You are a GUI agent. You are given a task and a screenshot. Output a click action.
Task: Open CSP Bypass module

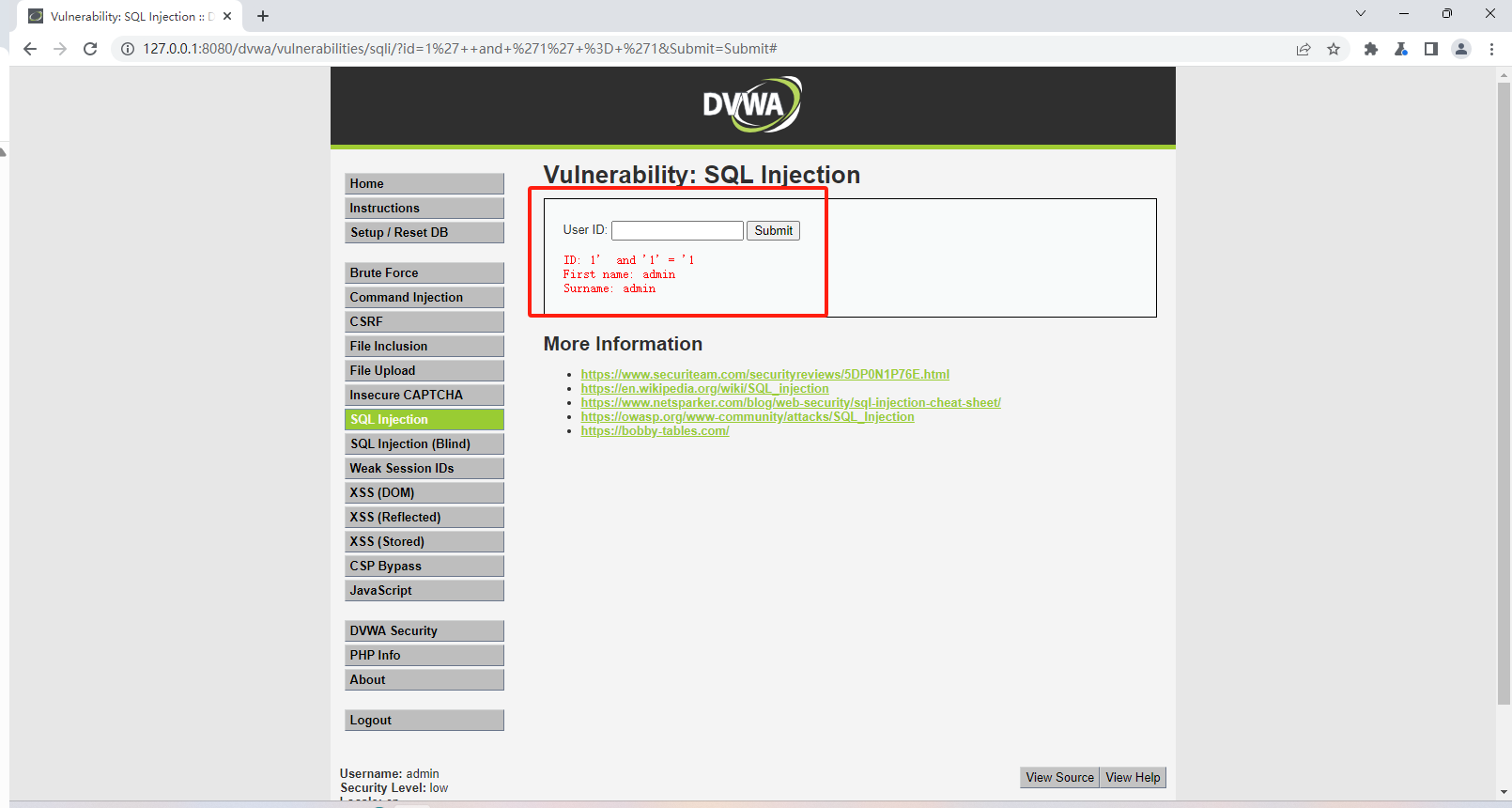pos(424,566)
